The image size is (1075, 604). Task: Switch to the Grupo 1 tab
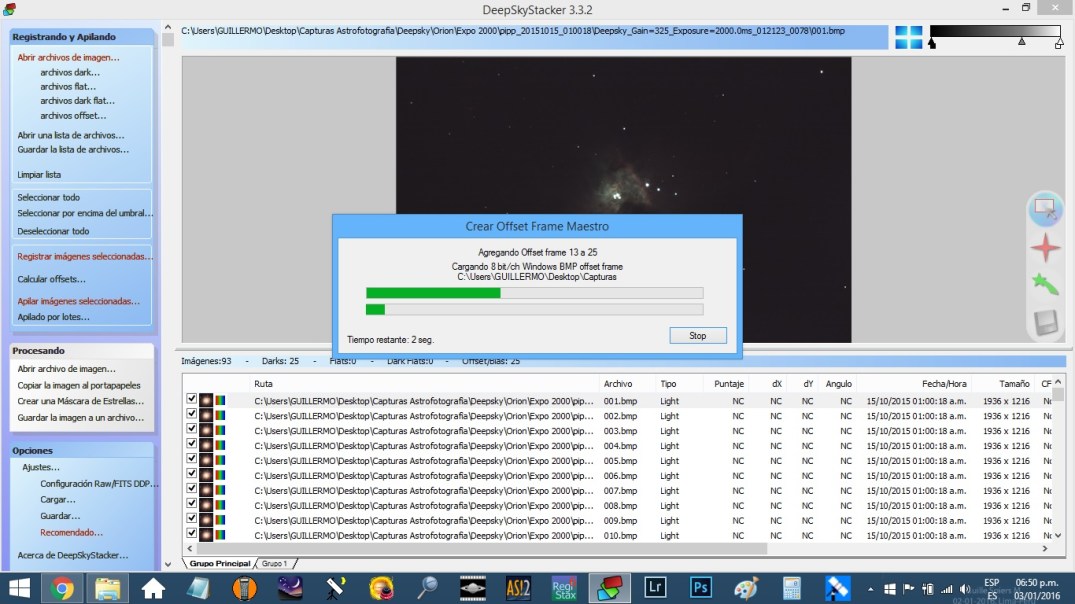pos(274,564)
